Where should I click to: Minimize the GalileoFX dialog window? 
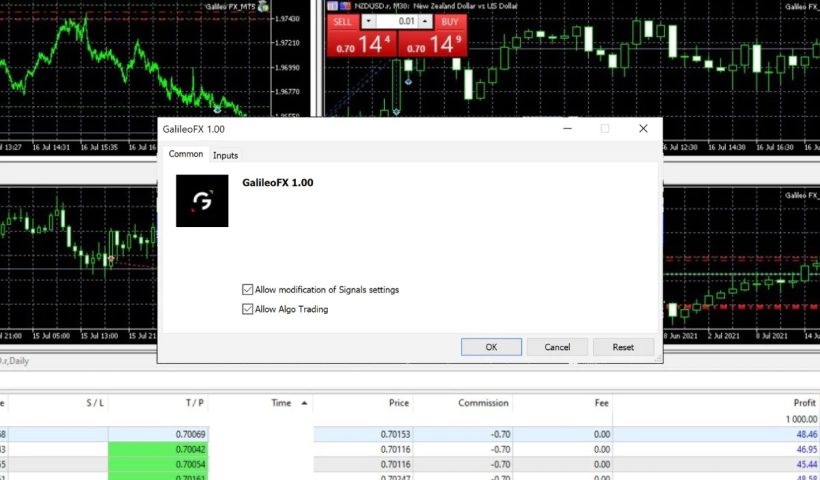coord(567,129)
